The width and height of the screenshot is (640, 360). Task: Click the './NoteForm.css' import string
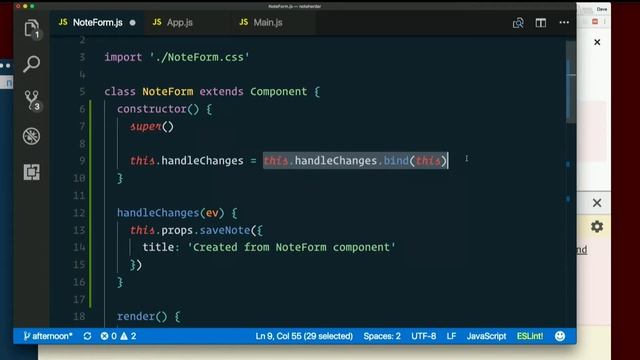[x=199, y=57]
